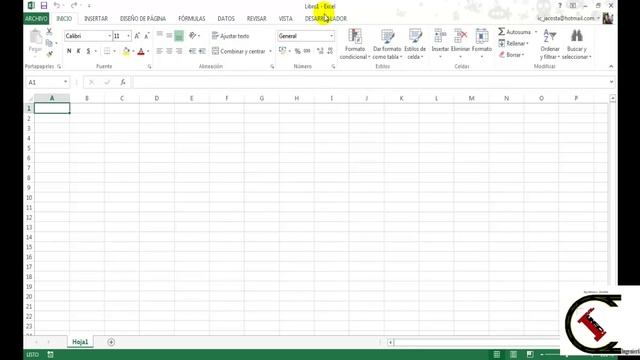The width and height of the screenshot is (640, 360).
Task: Open Formato condicional menu
Action: pos(355,44)
